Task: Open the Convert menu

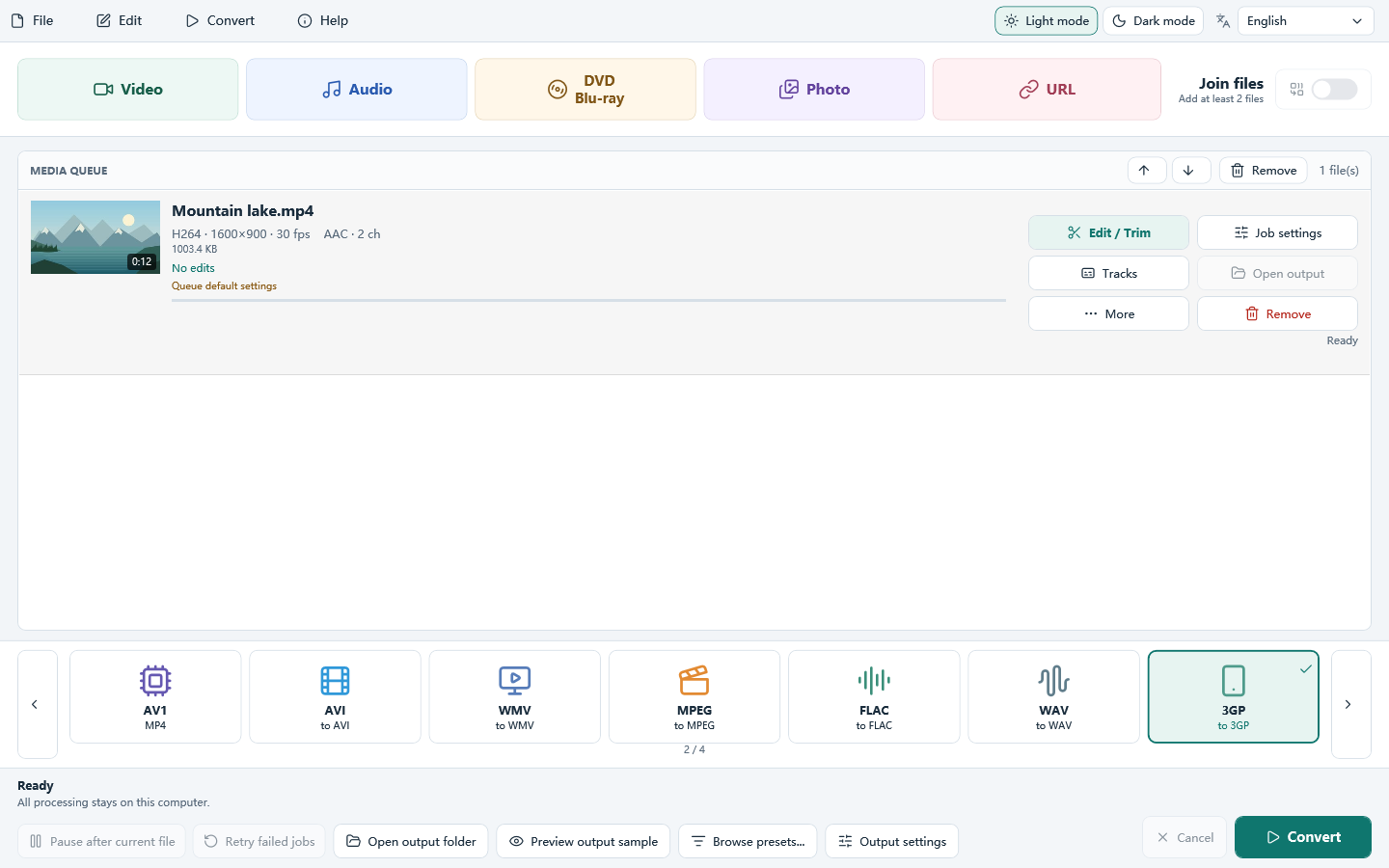Action: click(x=220, y=20)
